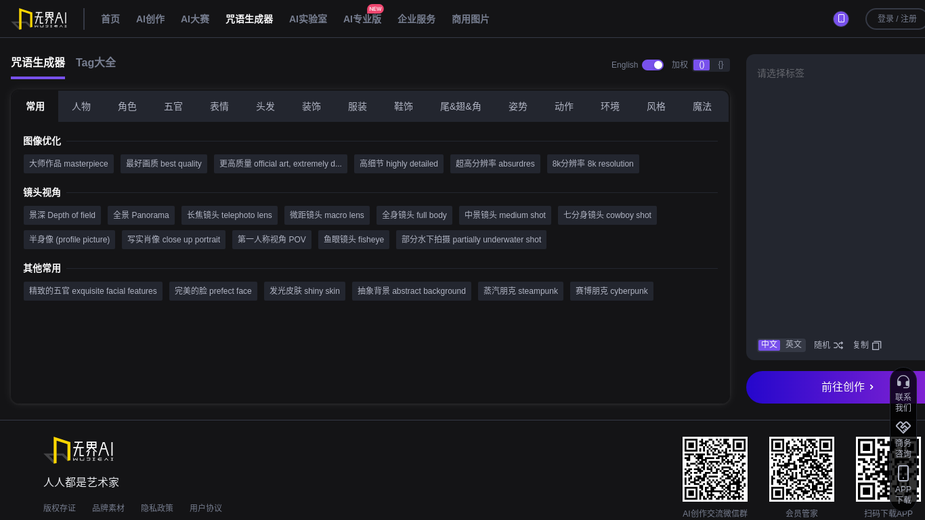
Task: Switch output language to 英文
Action: tap(793, 345)
